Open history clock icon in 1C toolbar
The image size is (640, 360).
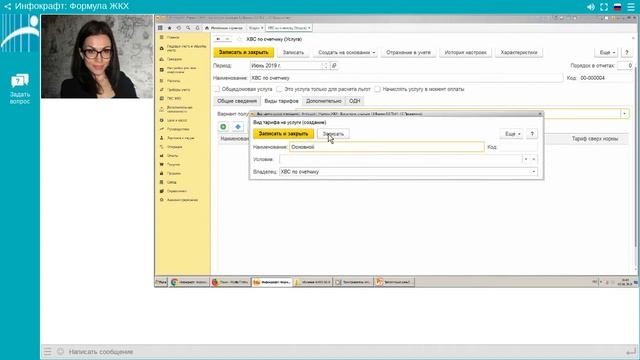click(179, 28)
